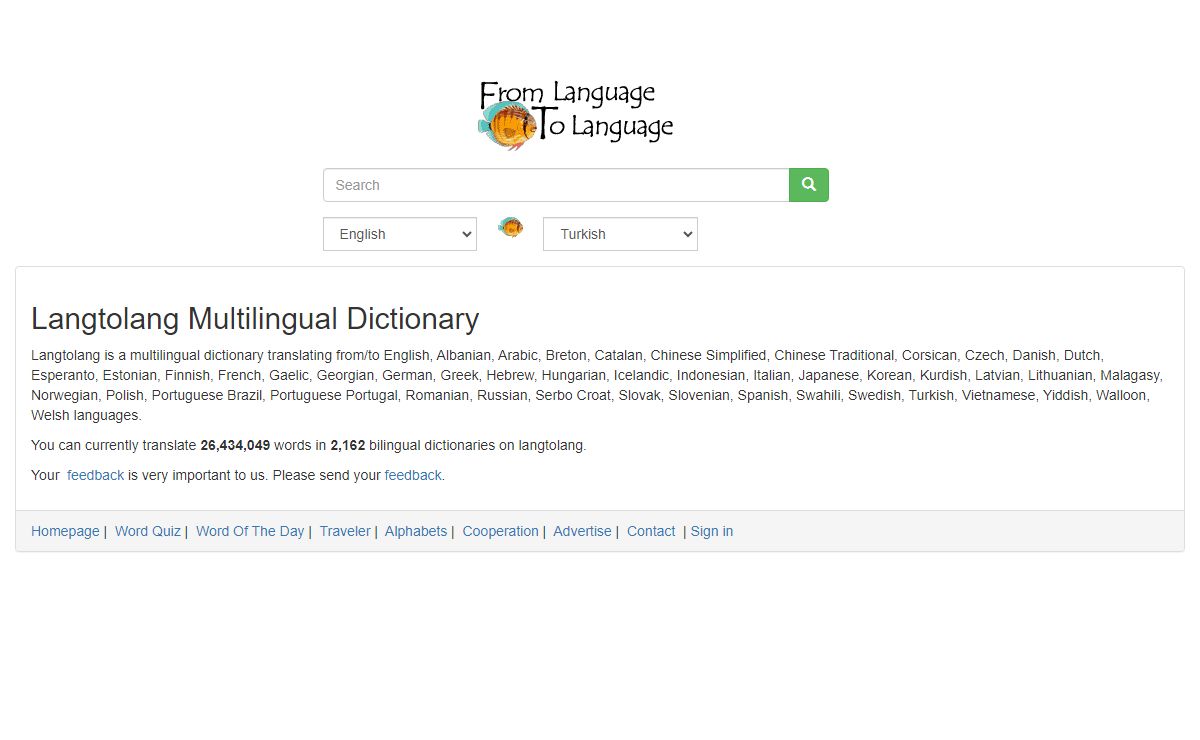
Task: Open the Turkish target language dropdown
Action: coord(620,234)
